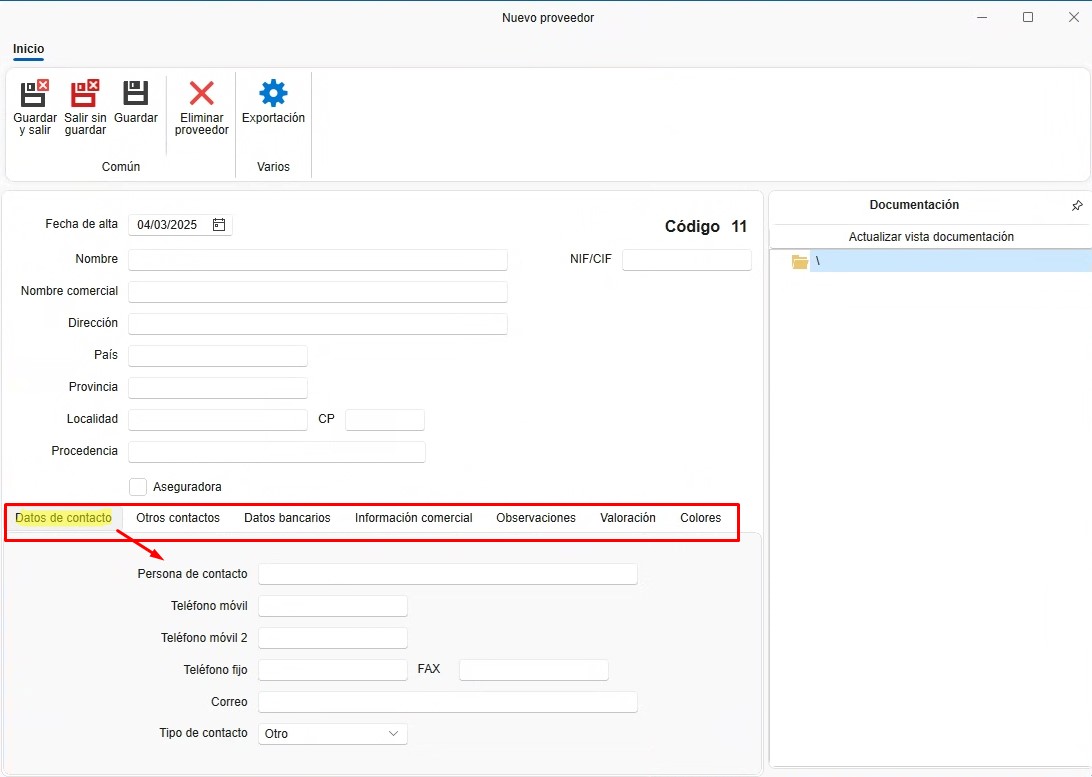Open Exportación gear icon
This screenshot has width=1092, height=777.
(x=273, y=93)
